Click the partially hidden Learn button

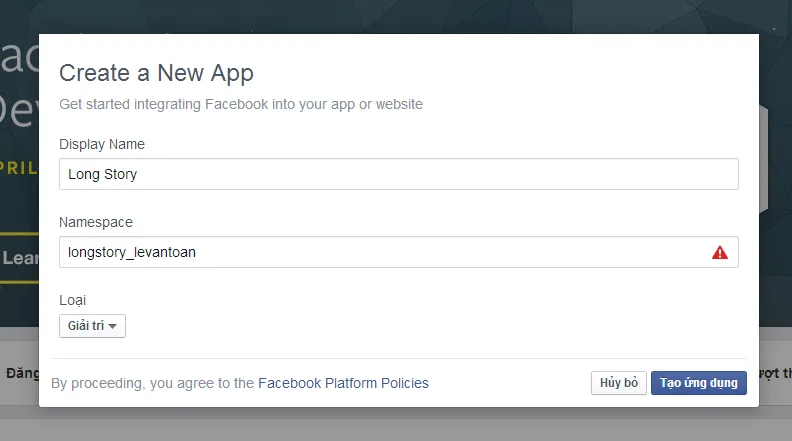point(19,258)
